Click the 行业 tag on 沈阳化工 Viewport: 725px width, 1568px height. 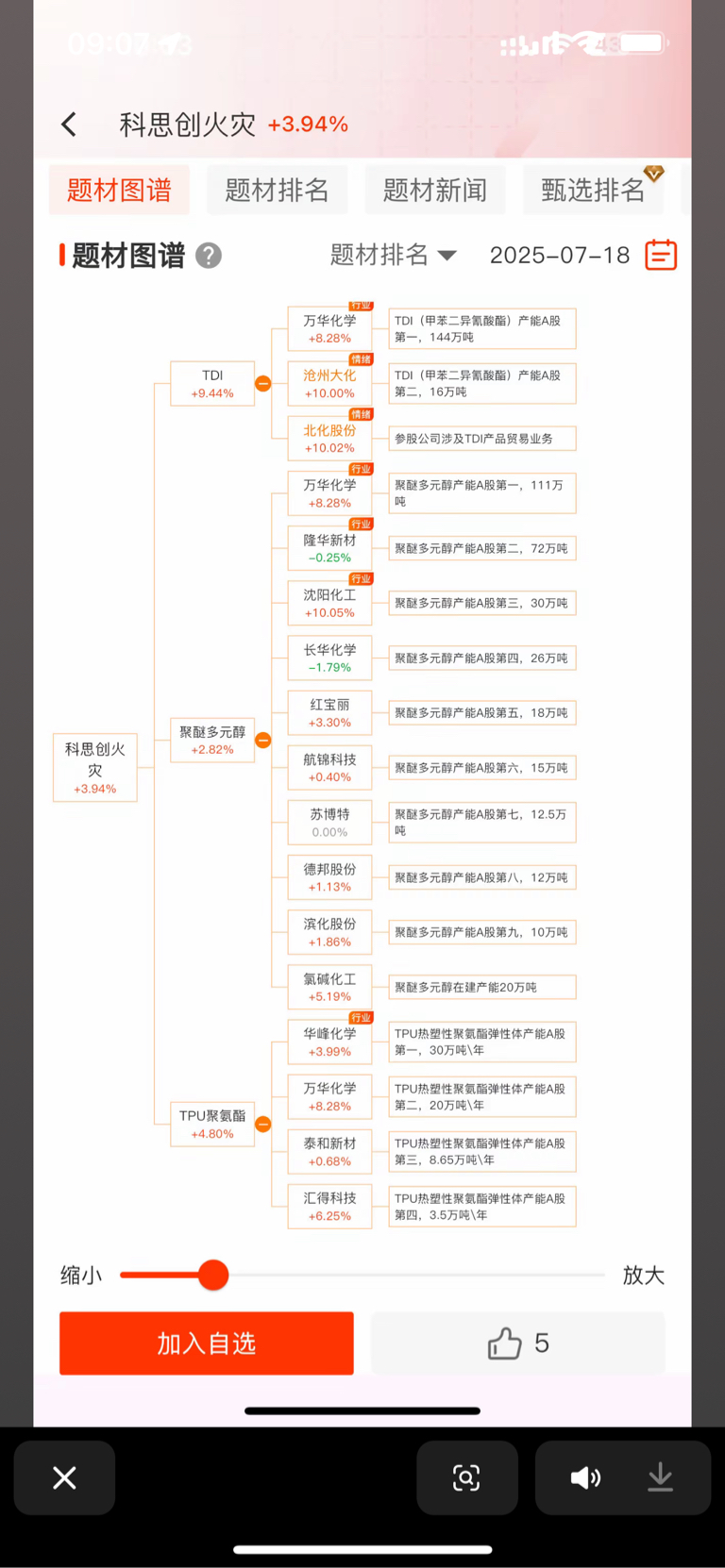tap(361, 578)
